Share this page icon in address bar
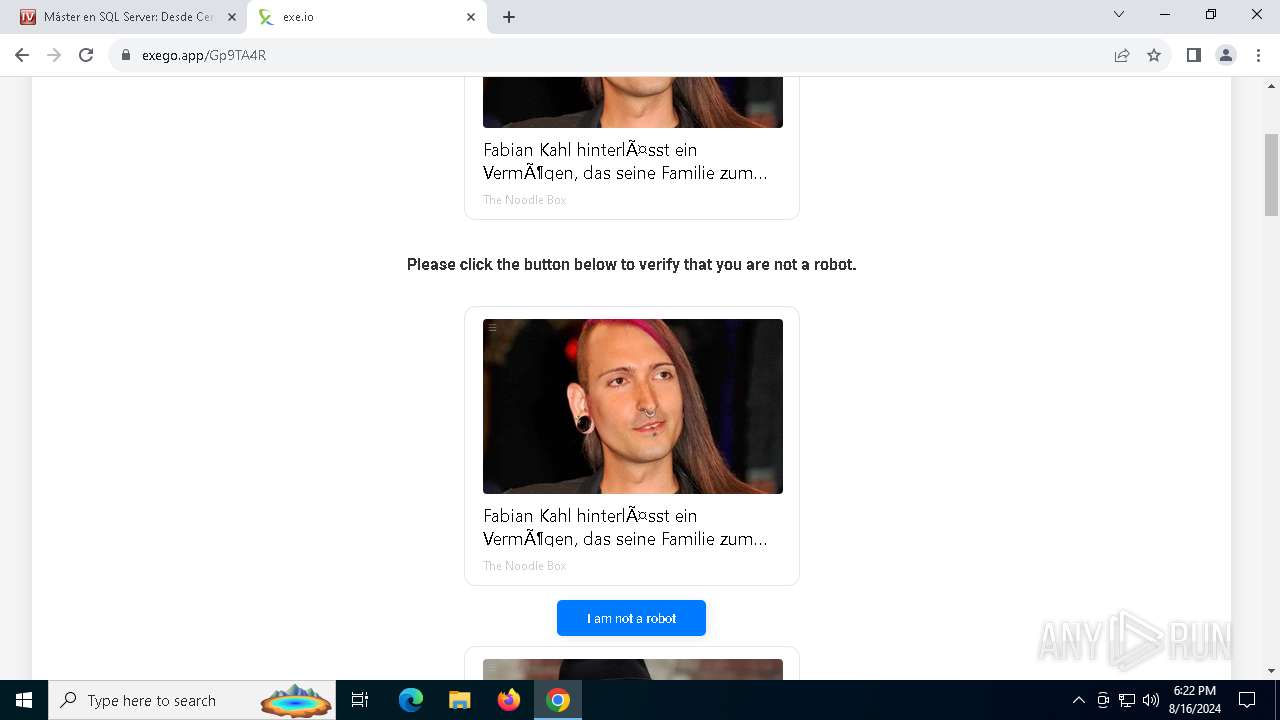This screenshot has width=1280, height=720. point(1122,55)
